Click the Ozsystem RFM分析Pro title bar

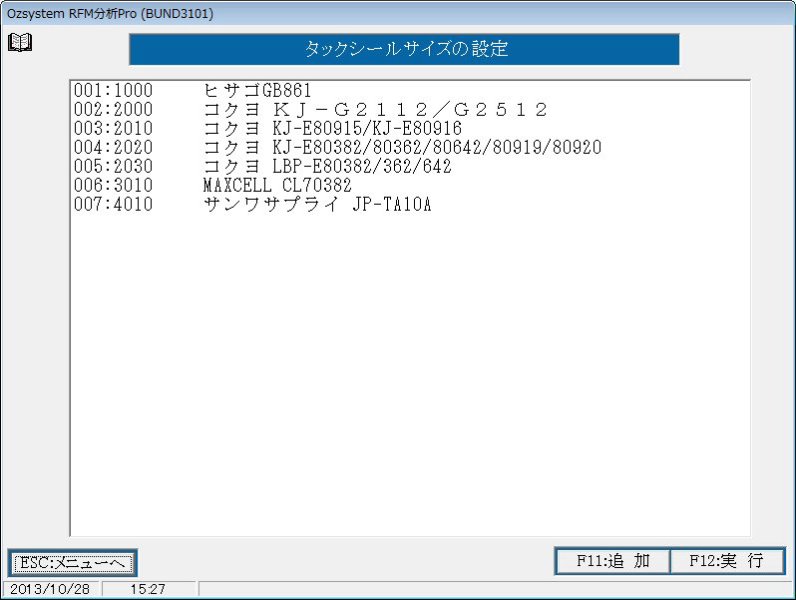click(398, 13)
